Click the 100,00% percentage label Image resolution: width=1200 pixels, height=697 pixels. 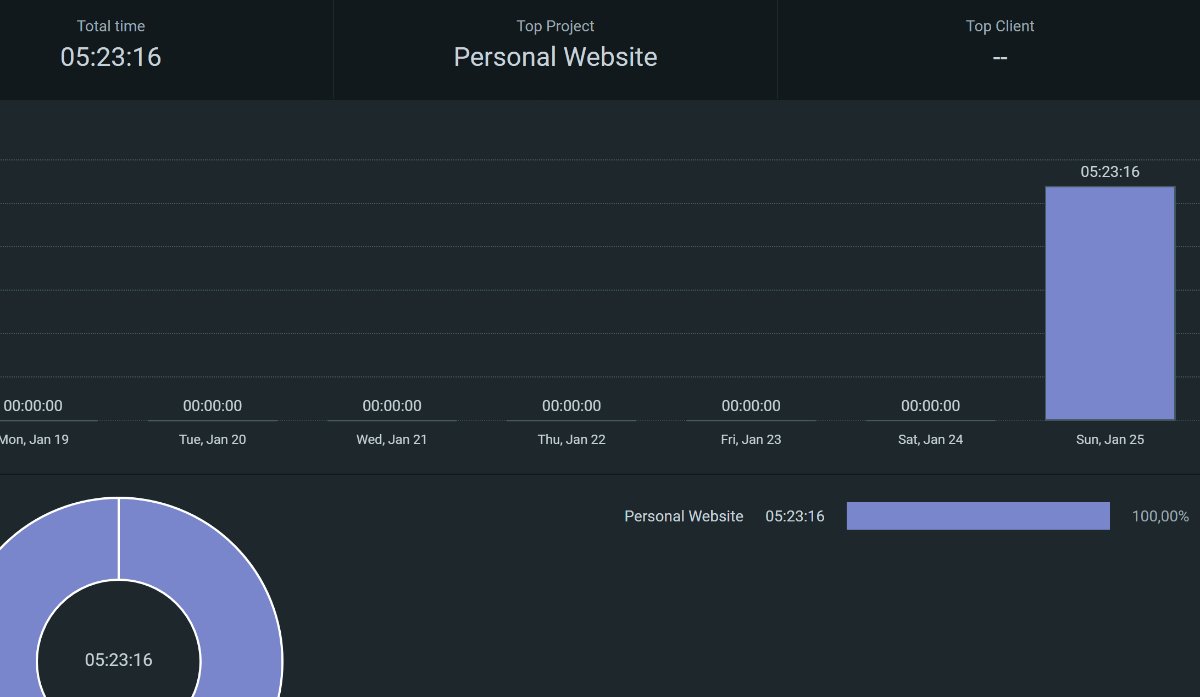(x=1160, y=517)
